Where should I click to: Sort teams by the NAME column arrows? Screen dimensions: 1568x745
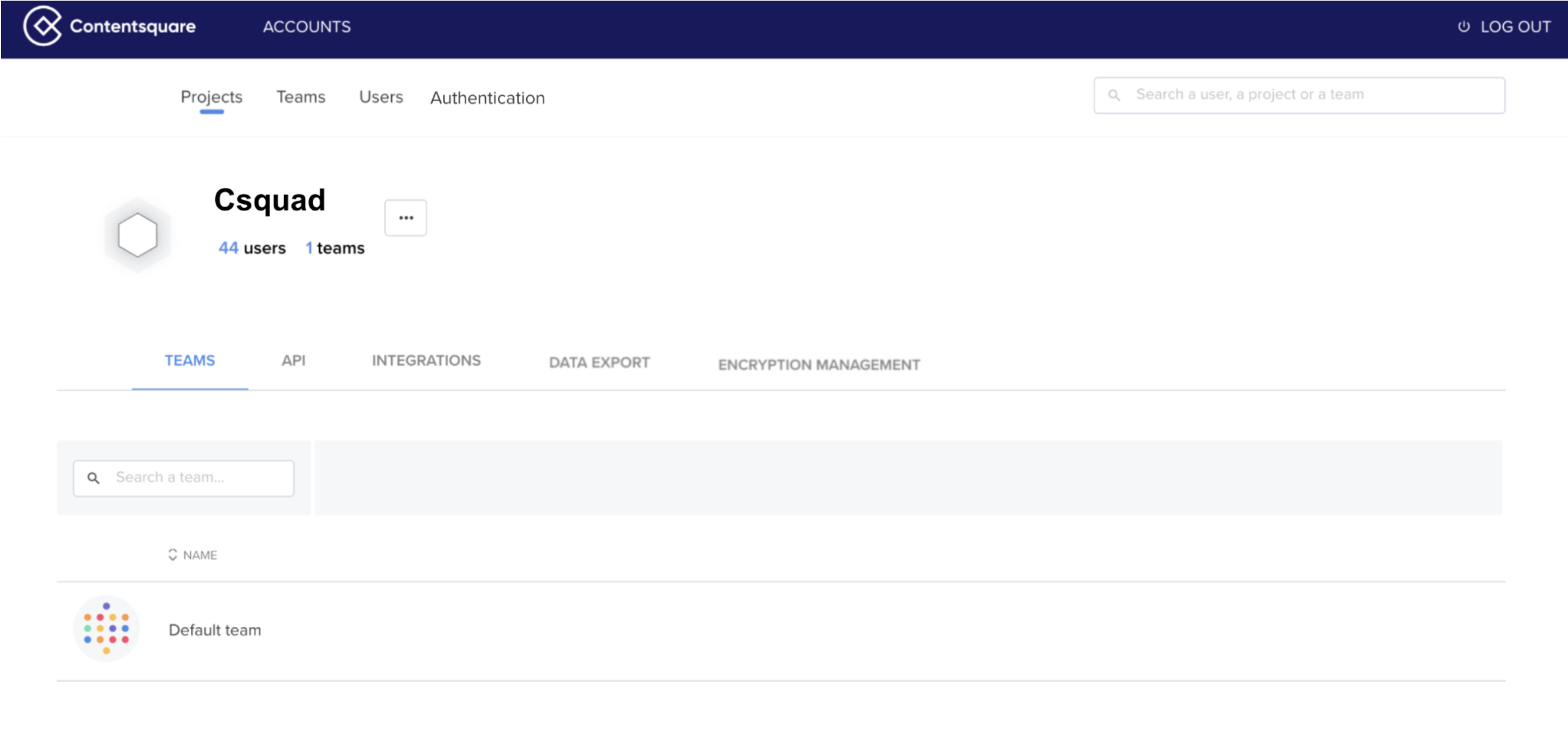[173, 555]
